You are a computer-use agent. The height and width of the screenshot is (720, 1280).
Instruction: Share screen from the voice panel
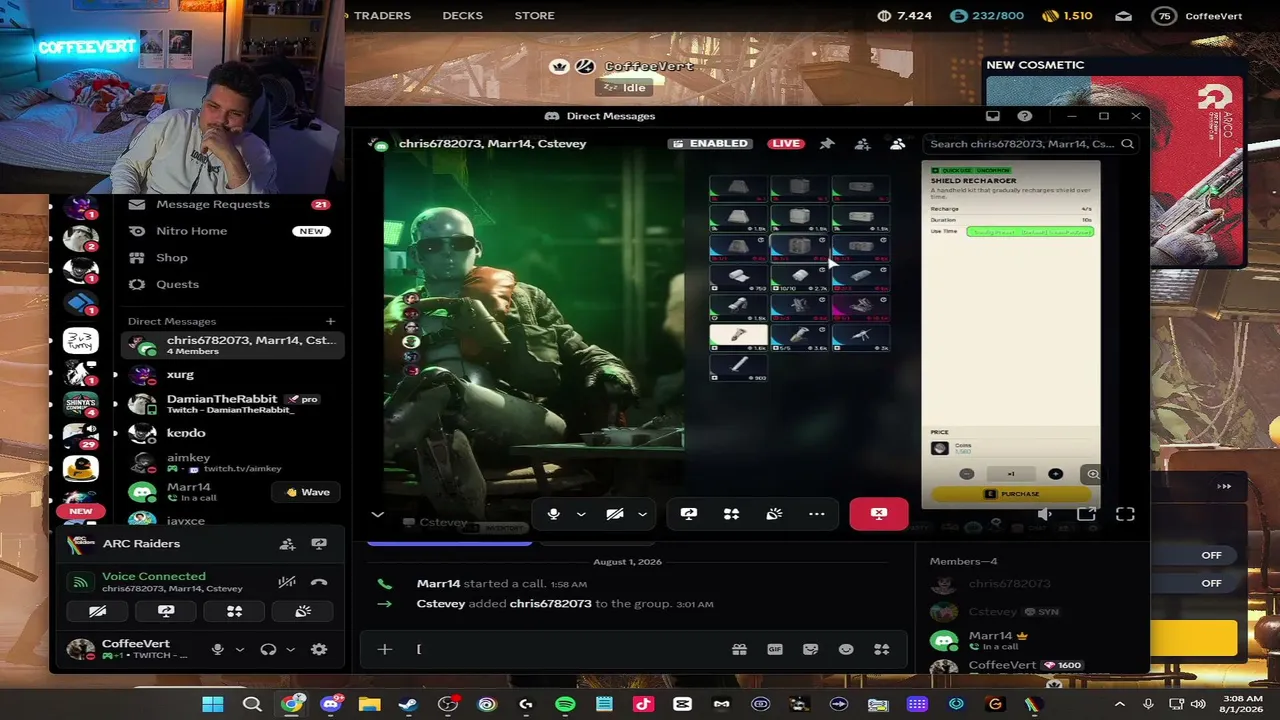(166, 611)
